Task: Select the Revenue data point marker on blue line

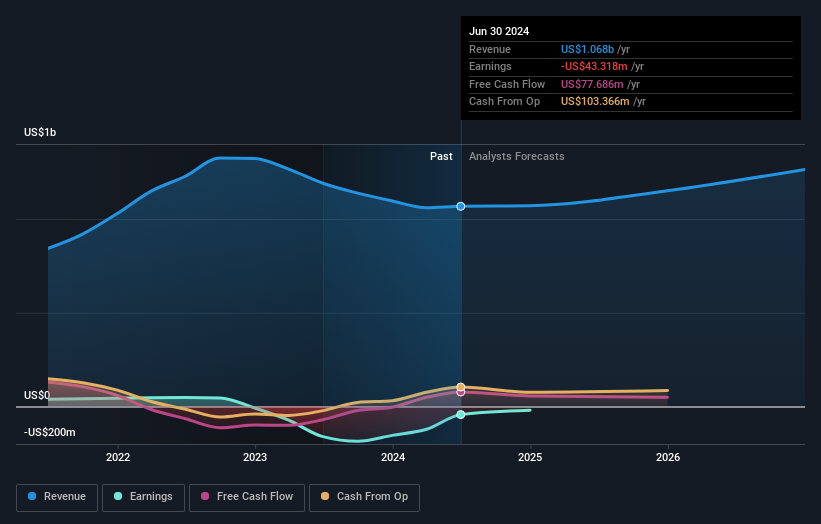Action: click(x=461, y=206)
